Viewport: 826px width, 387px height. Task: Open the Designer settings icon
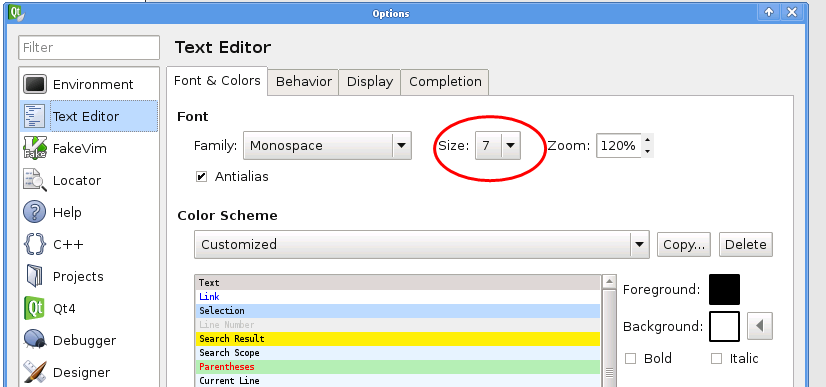click(35, 372)
